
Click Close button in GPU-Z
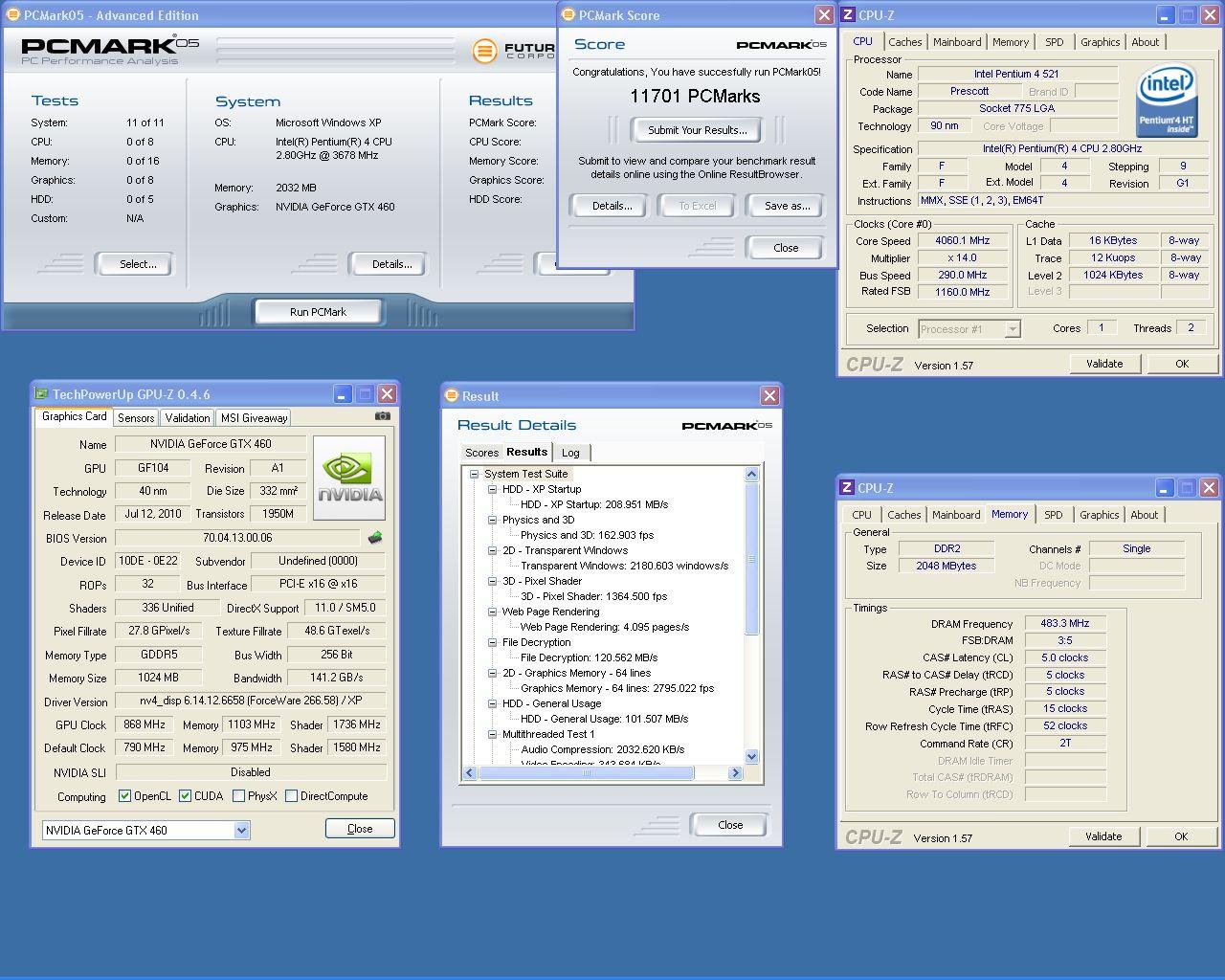360,829
